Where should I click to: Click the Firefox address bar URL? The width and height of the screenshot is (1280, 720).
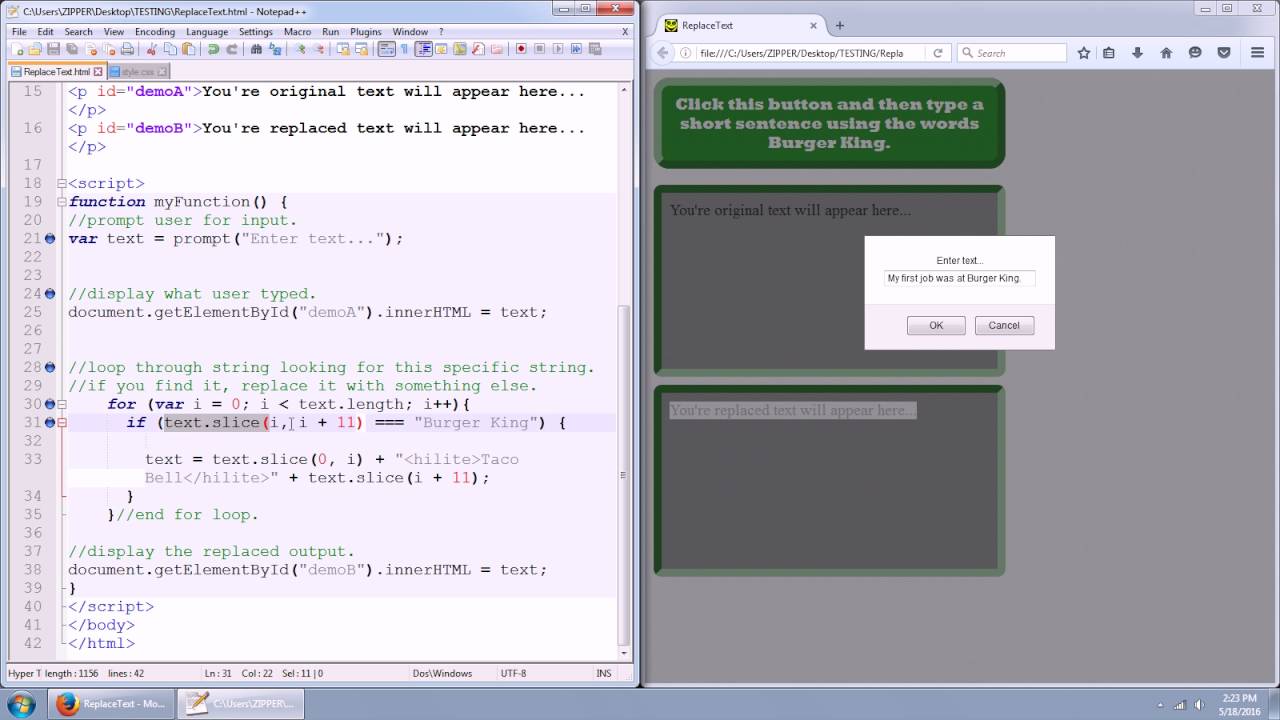802,53
